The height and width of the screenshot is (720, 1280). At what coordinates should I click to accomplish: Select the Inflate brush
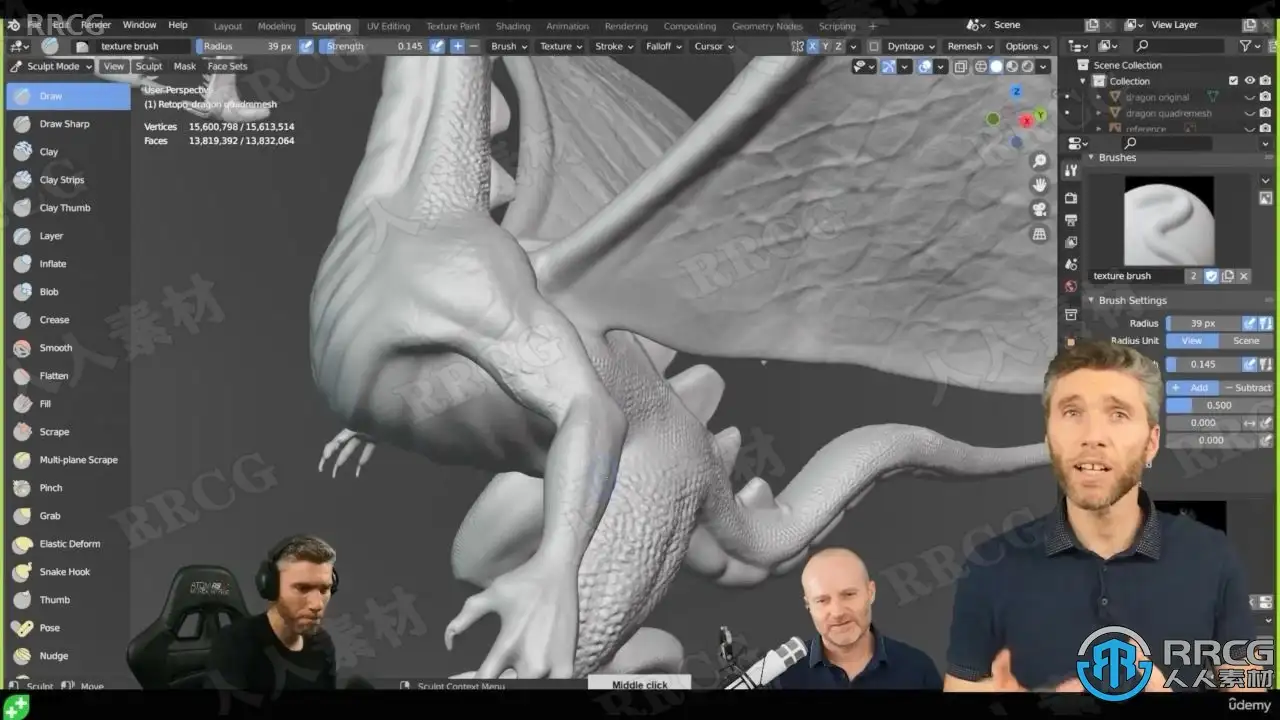(68, 264)
